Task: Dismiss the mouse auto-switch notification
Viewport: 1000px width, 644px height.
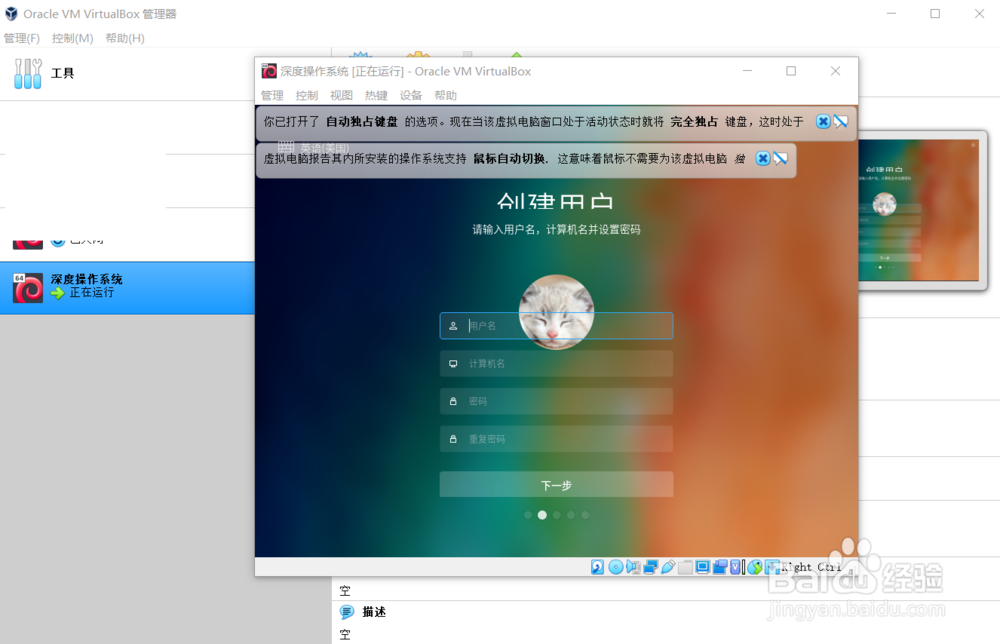Action: pyautogui.click(x=763, y=158)
